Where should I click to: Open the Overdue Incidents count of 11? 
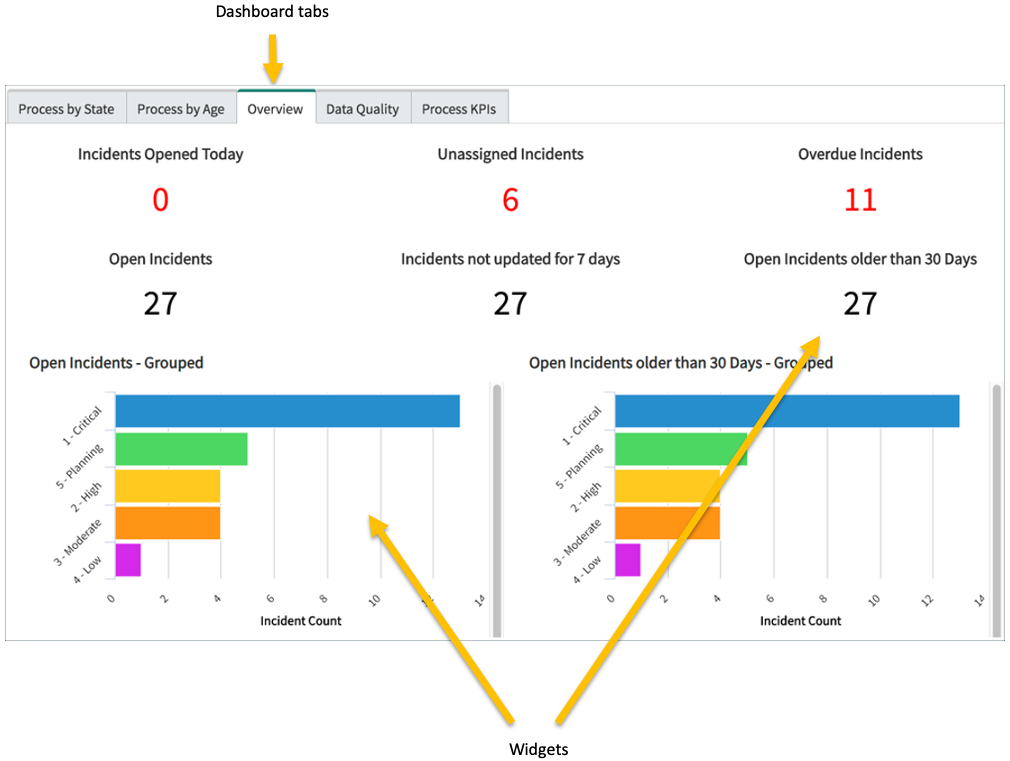click(x=860, y=200)
